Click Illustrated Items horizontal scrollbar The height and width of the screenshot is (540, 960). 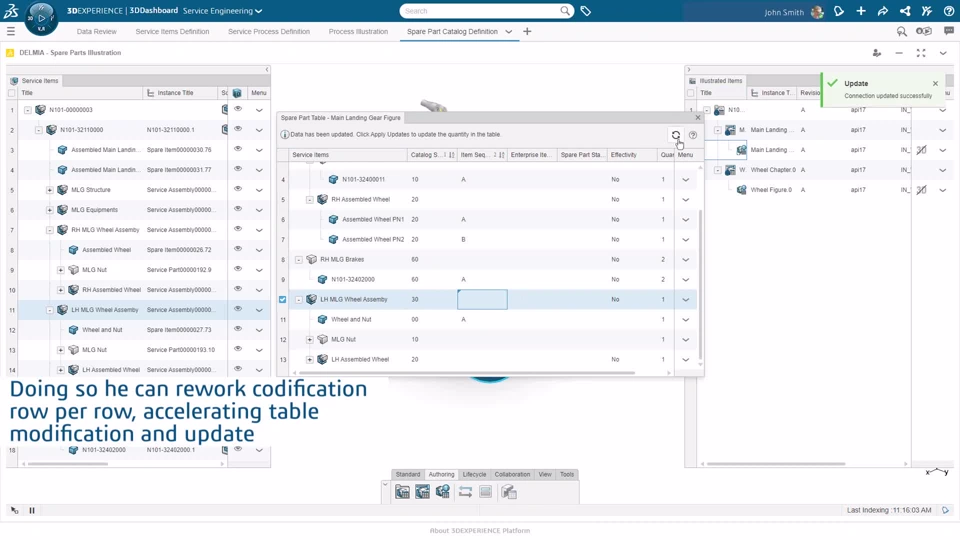(776, 463)
